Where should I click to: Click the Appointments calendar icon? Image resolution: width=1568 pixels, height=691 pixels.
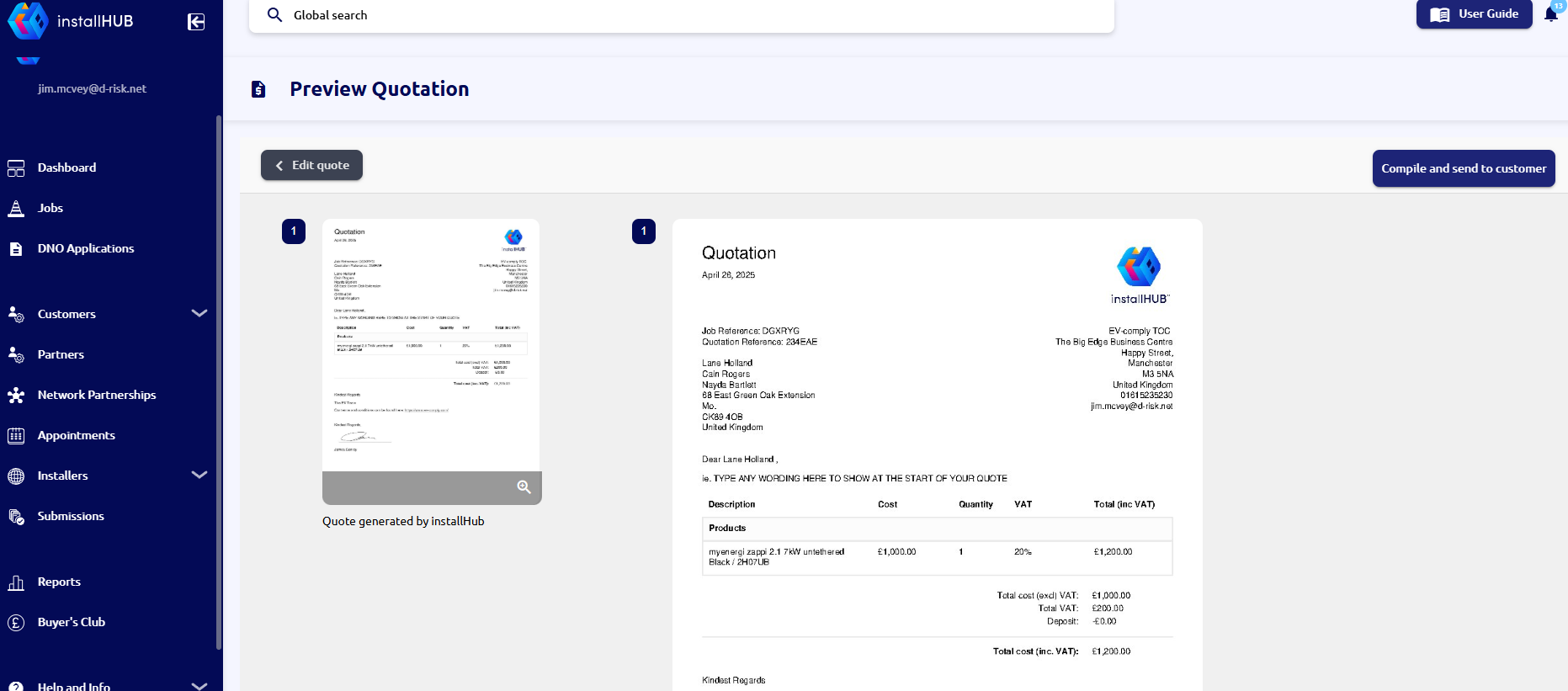click(x=16, y=436)
